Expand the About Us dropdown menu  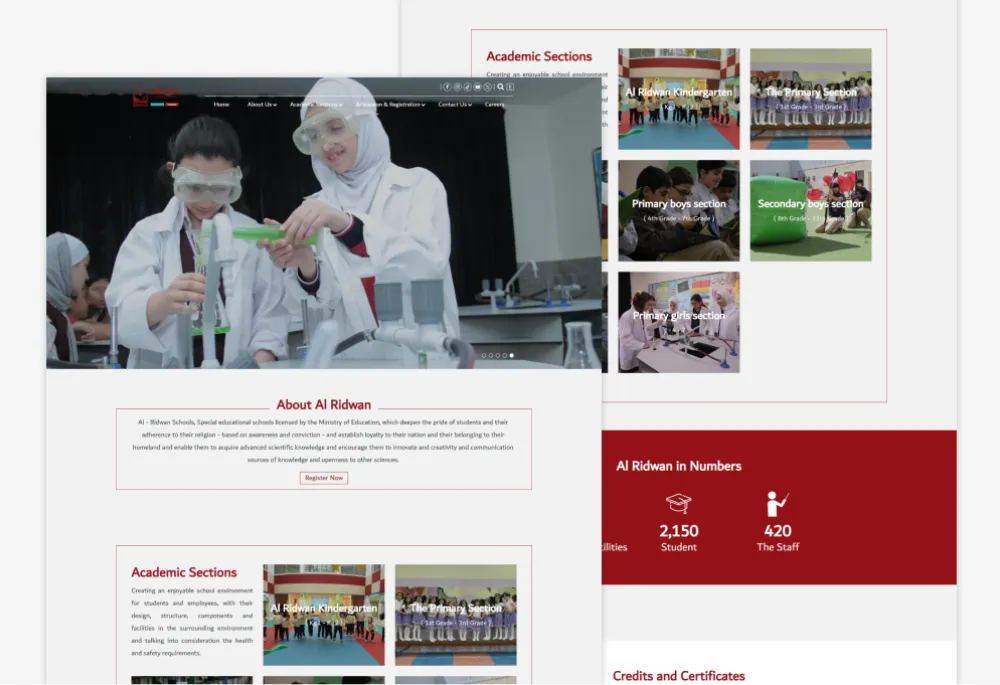[262, 104]
